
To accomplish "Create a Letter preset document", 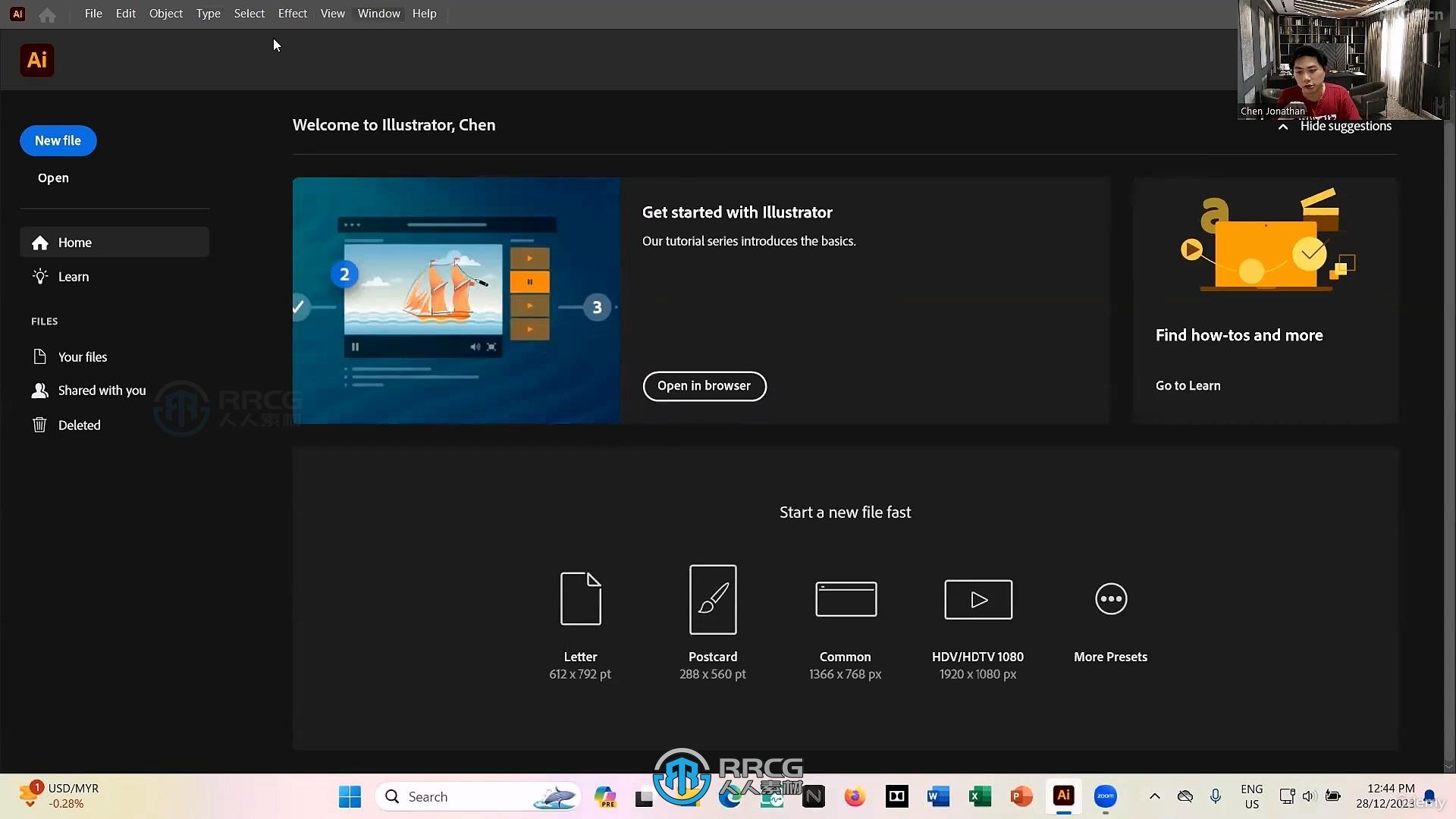I will [x=580, y=623].
